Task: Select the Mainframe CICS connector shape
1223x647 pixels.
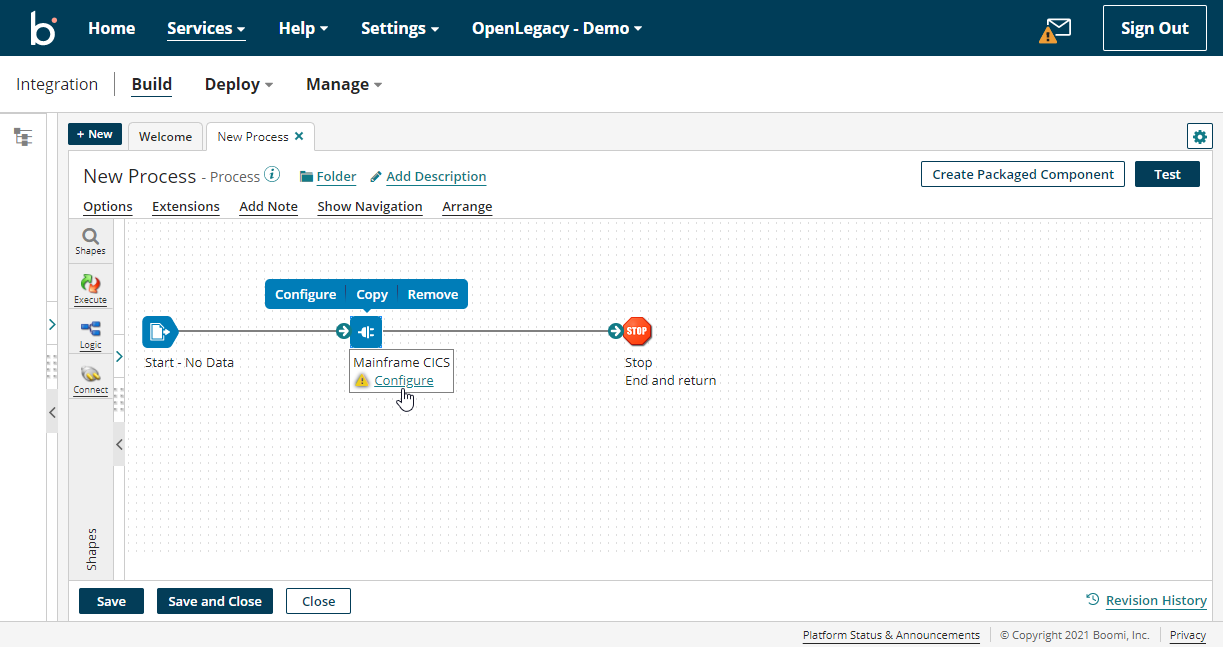Action: [x=366, y=331]
